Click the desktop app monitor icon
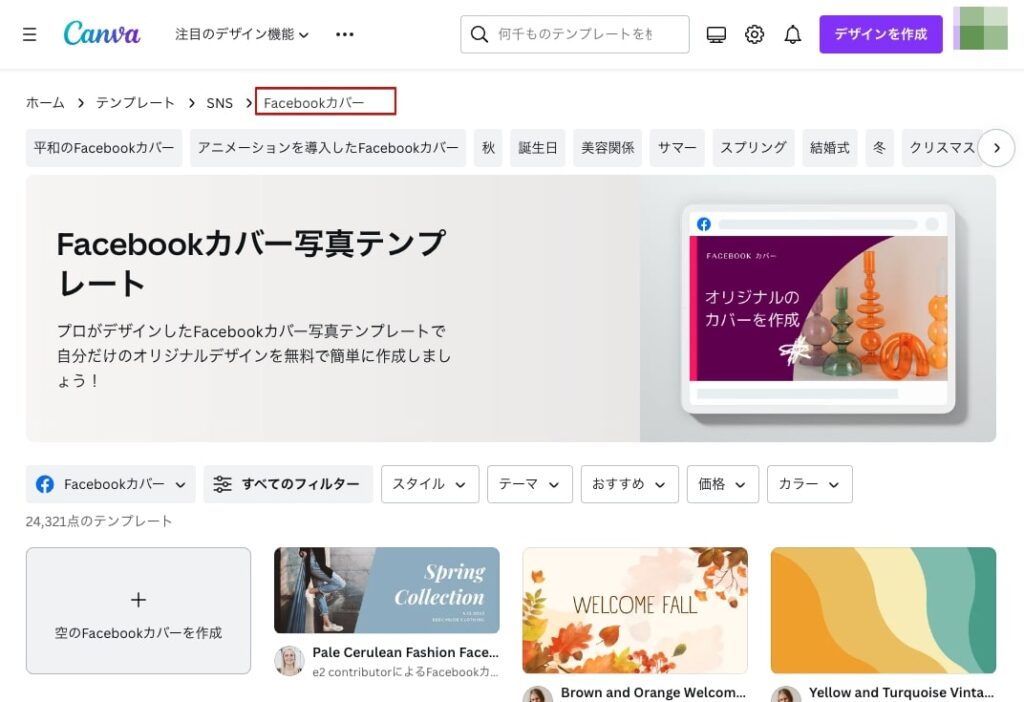This screenshot has width=1024, height=702. [x=716, y=35]
